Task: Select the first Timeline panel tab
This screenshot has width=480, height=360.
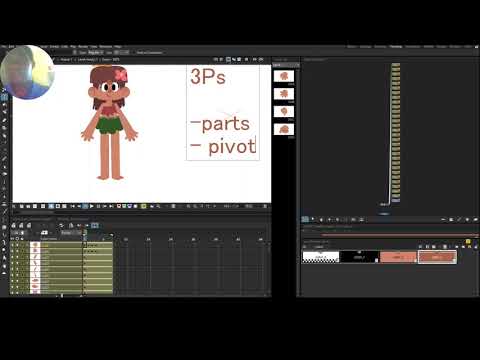Action: (32, 219)
